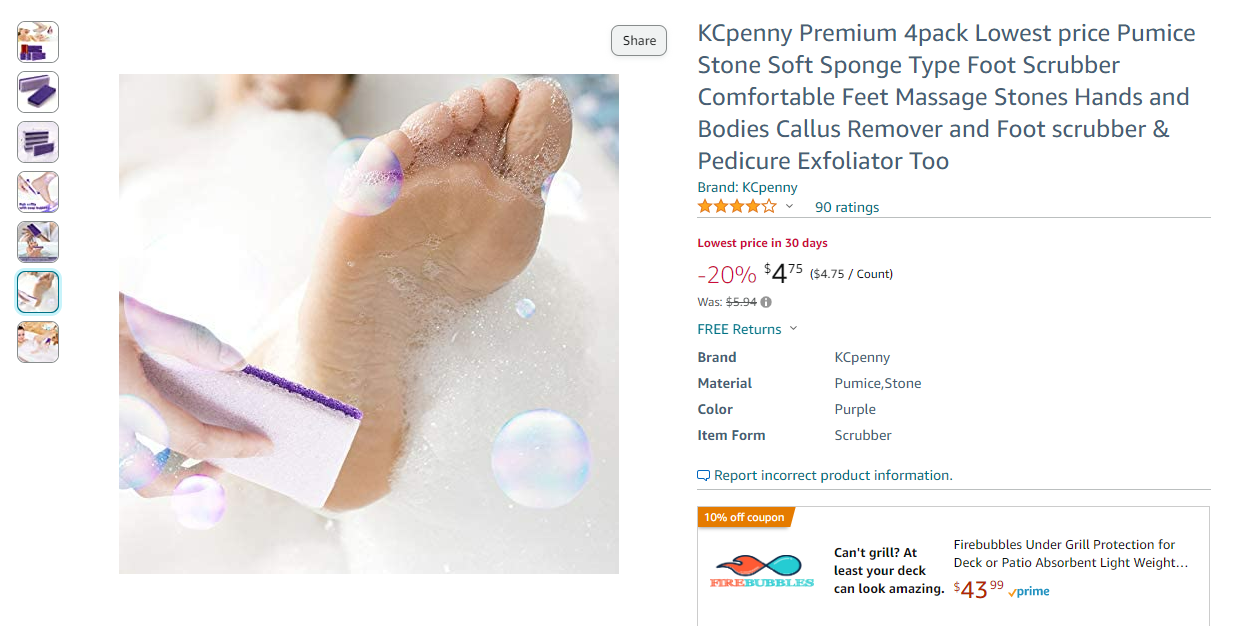Visit the Brand: KCpenny store link
Viewport: 1235px width, 626px height.
(x=747, y=187)
